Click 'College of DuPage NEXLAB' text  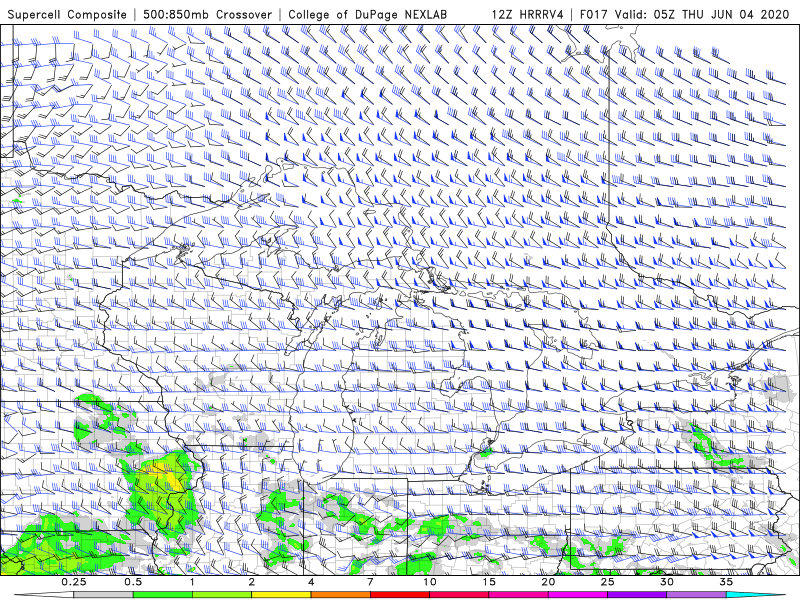pos(367,14)
